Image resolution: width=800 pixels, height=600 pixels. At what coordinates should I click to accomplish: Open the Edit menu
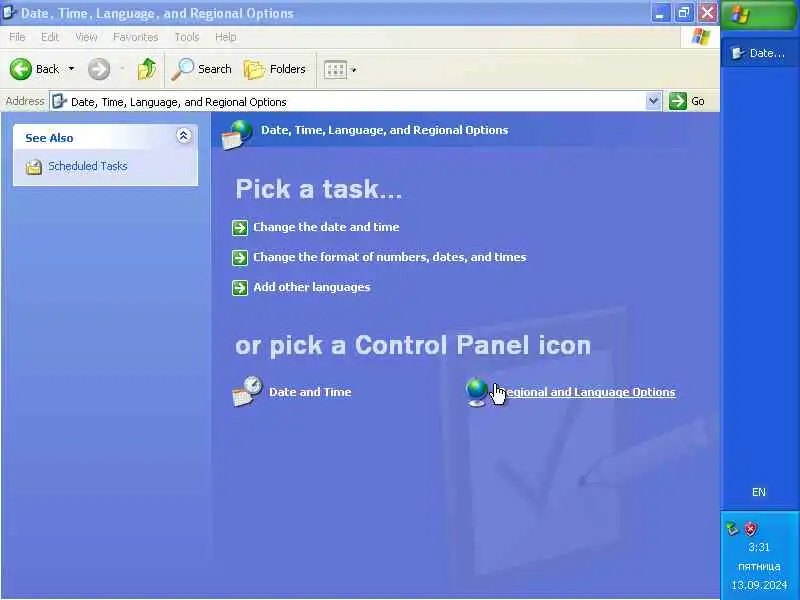coord(49,37)
